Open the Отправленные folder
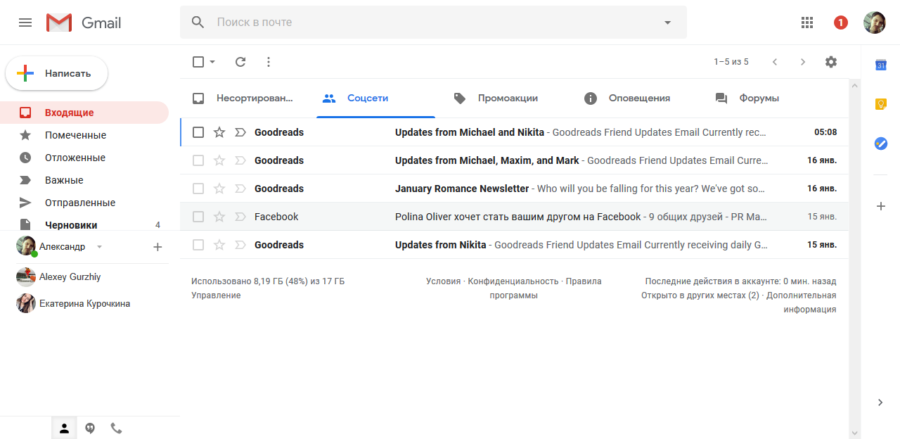The height and width of the screenshot is (439, 900). coord(84,203)
